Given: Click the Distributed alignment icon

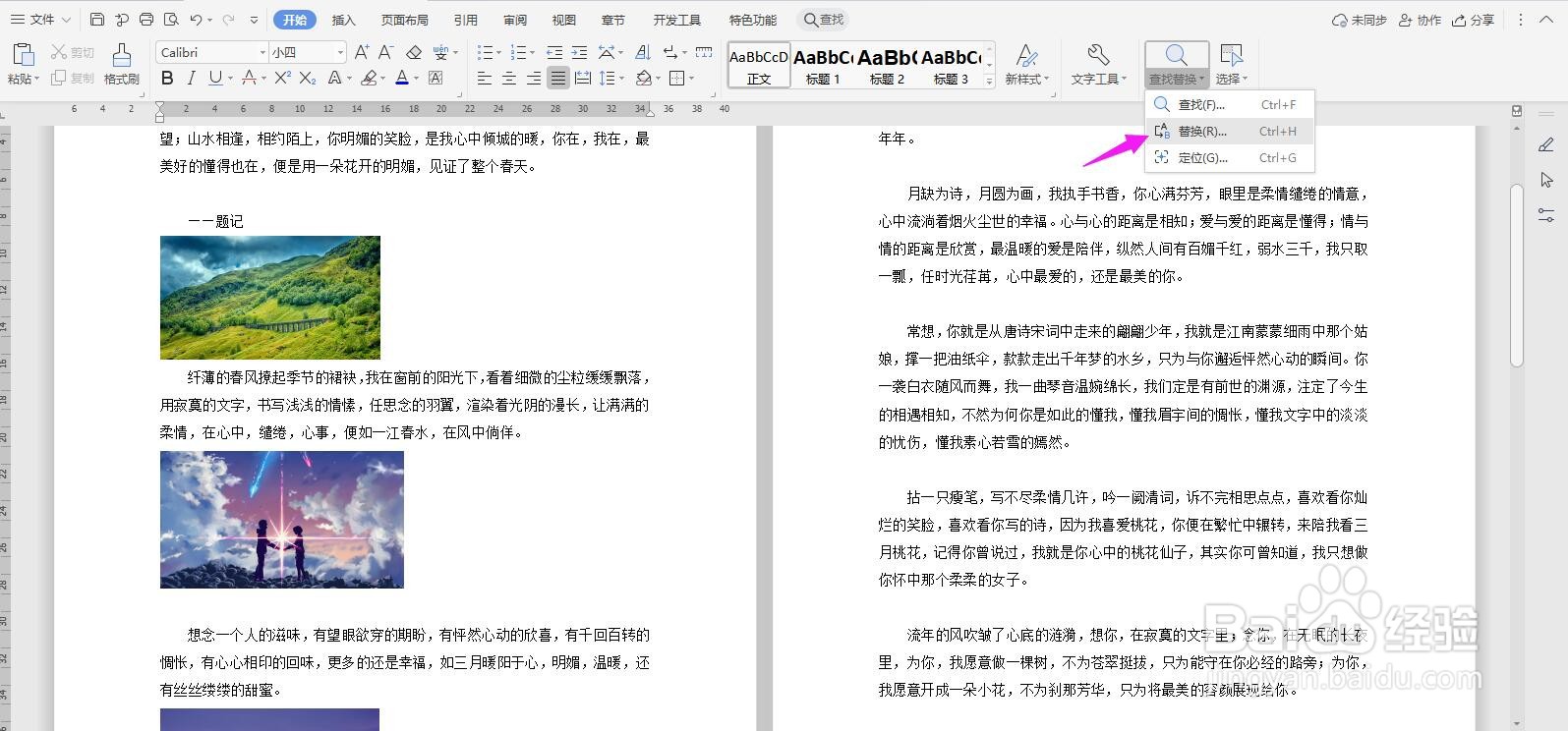Looking at the screenshot, I should pyautogui.click(x=583, y=78).
